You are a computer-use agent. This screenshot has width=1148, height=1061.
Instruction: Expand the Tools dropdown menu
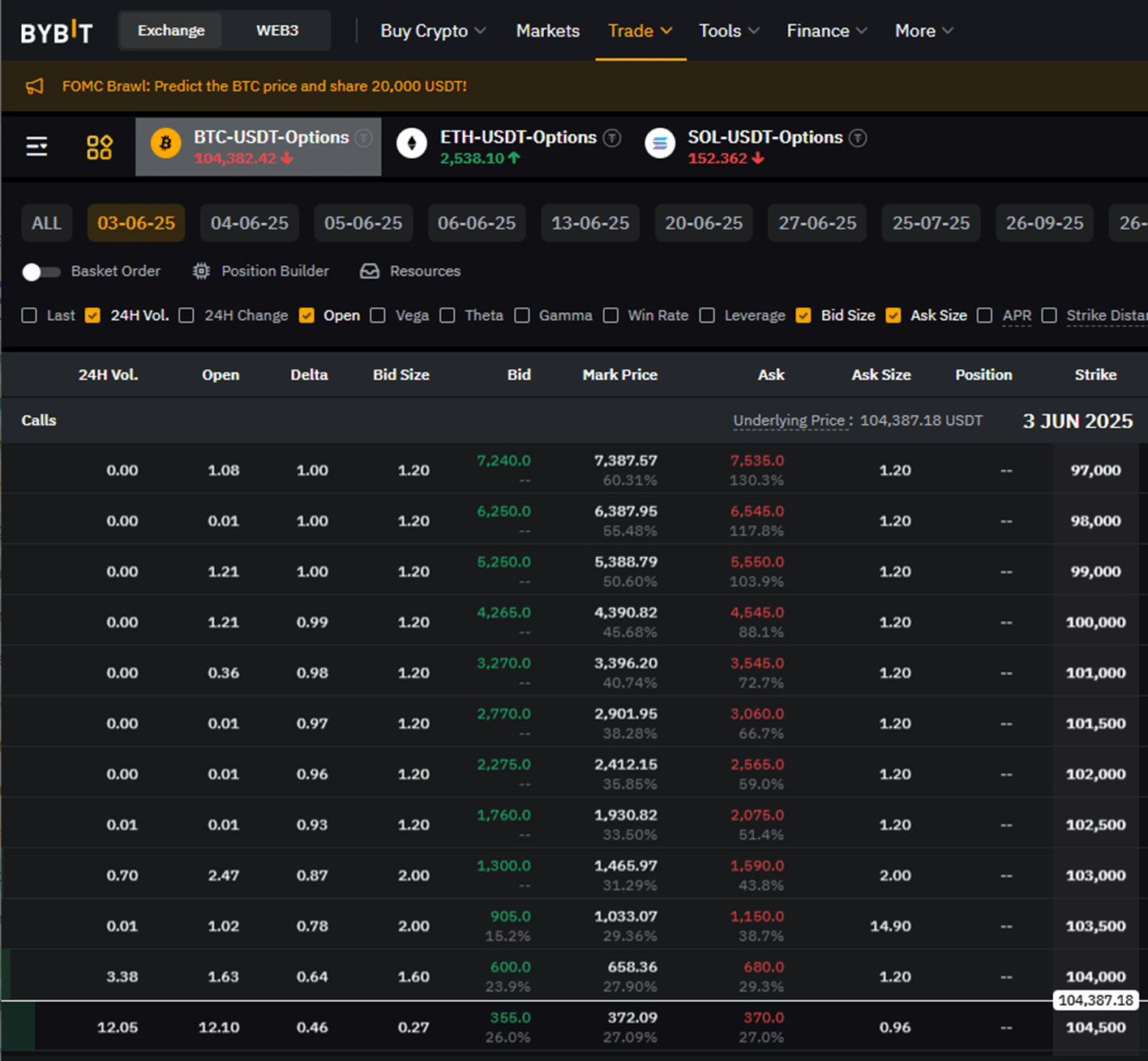click(x=730, y=31)
